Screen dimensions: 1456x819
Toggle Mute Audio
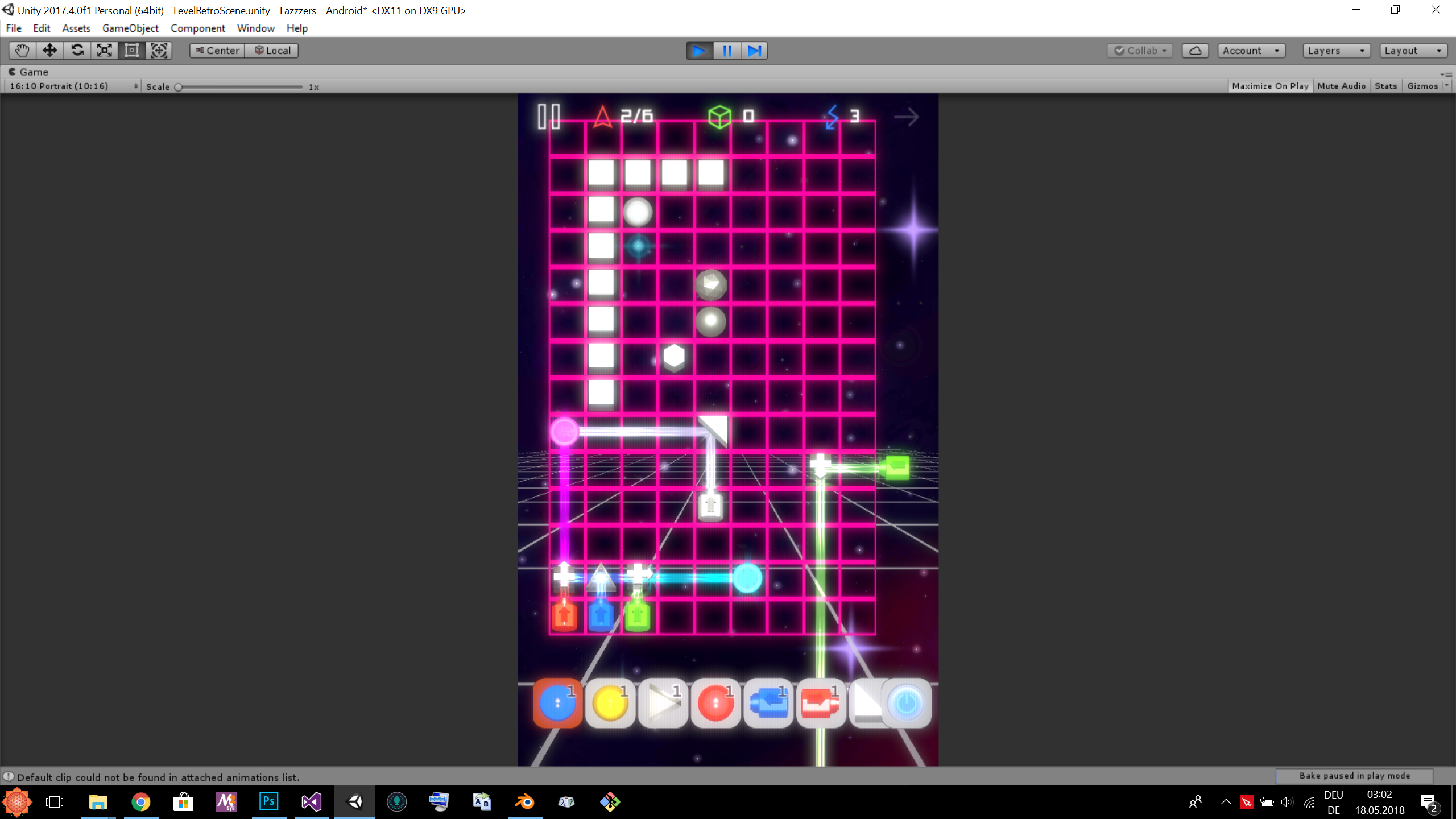click(1341, 86)
